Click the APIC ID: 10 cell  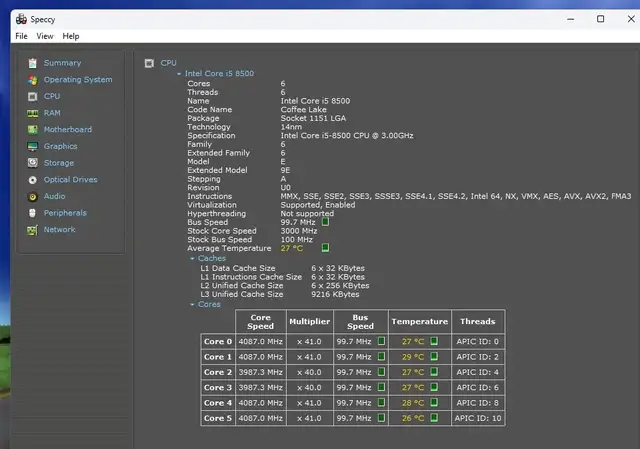478,418
